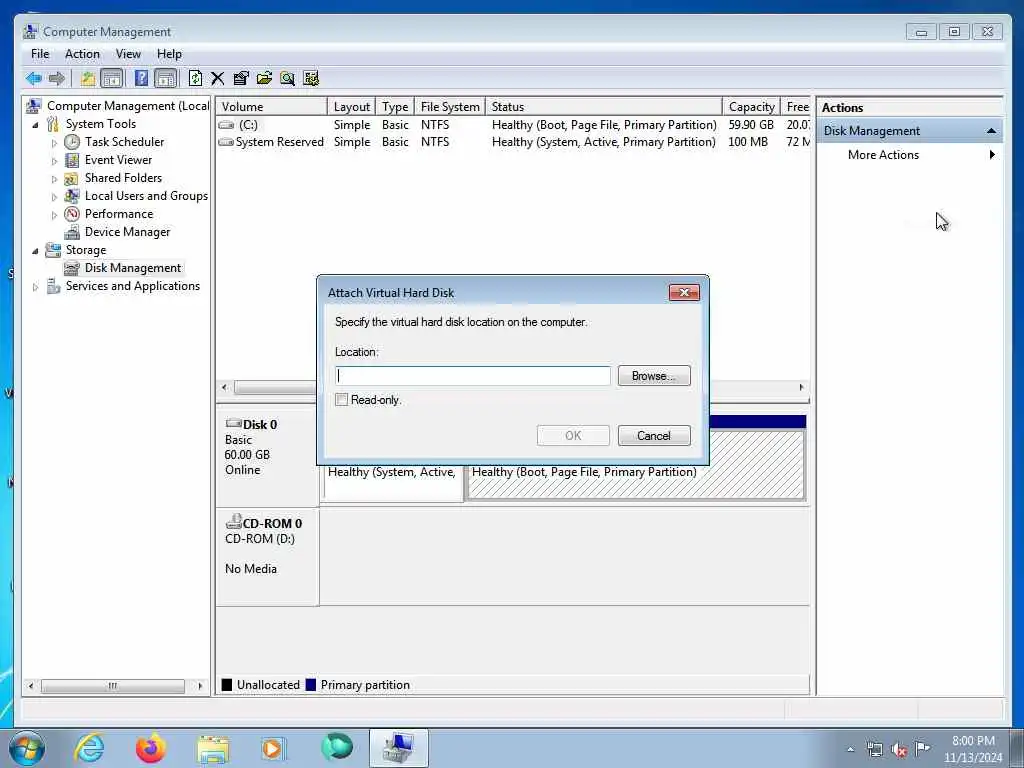Select Shared Folders in the tree

tap(123, 178)
